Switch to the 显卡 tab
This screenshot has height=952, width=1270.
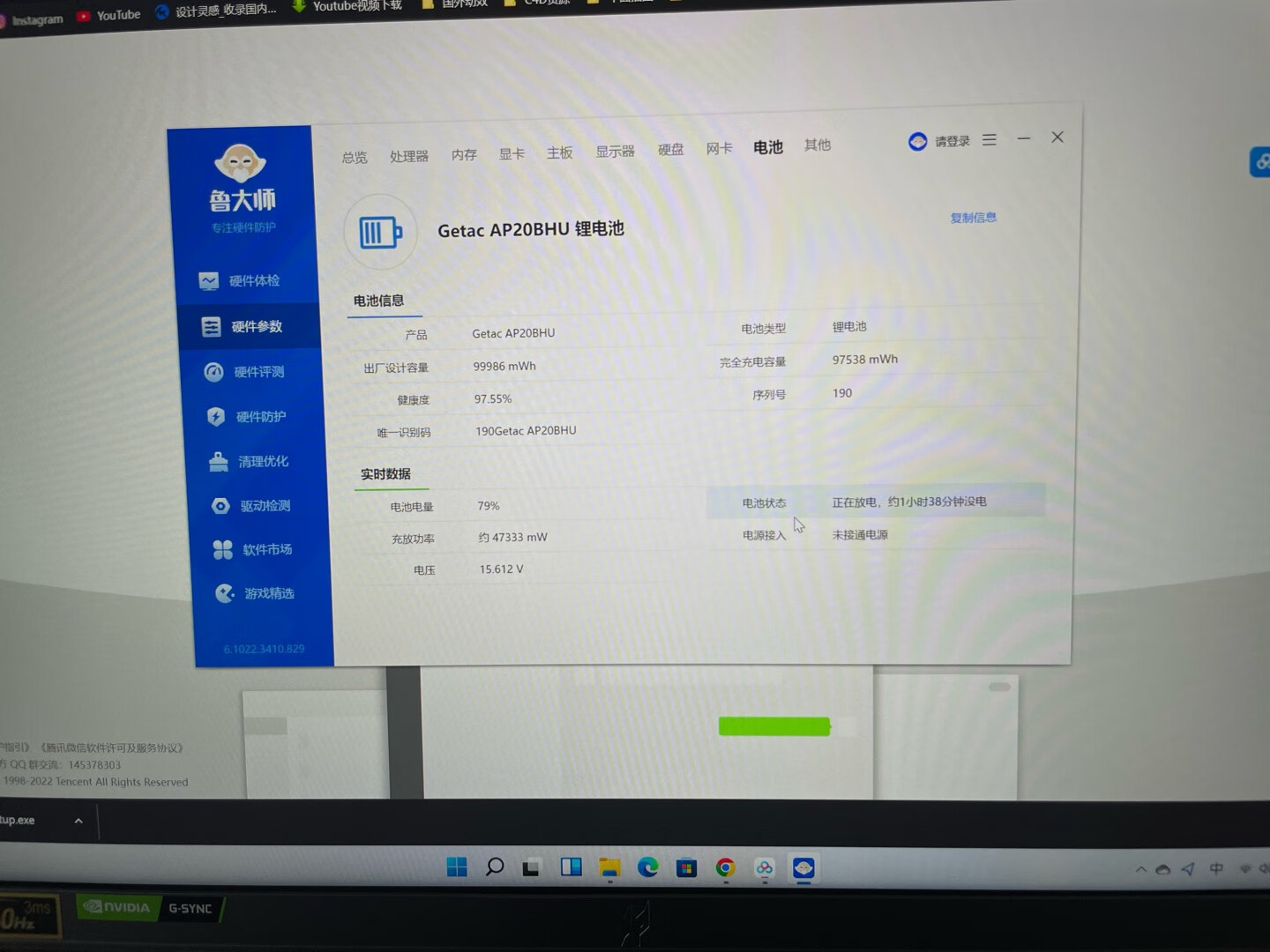[x=512, y=154]
